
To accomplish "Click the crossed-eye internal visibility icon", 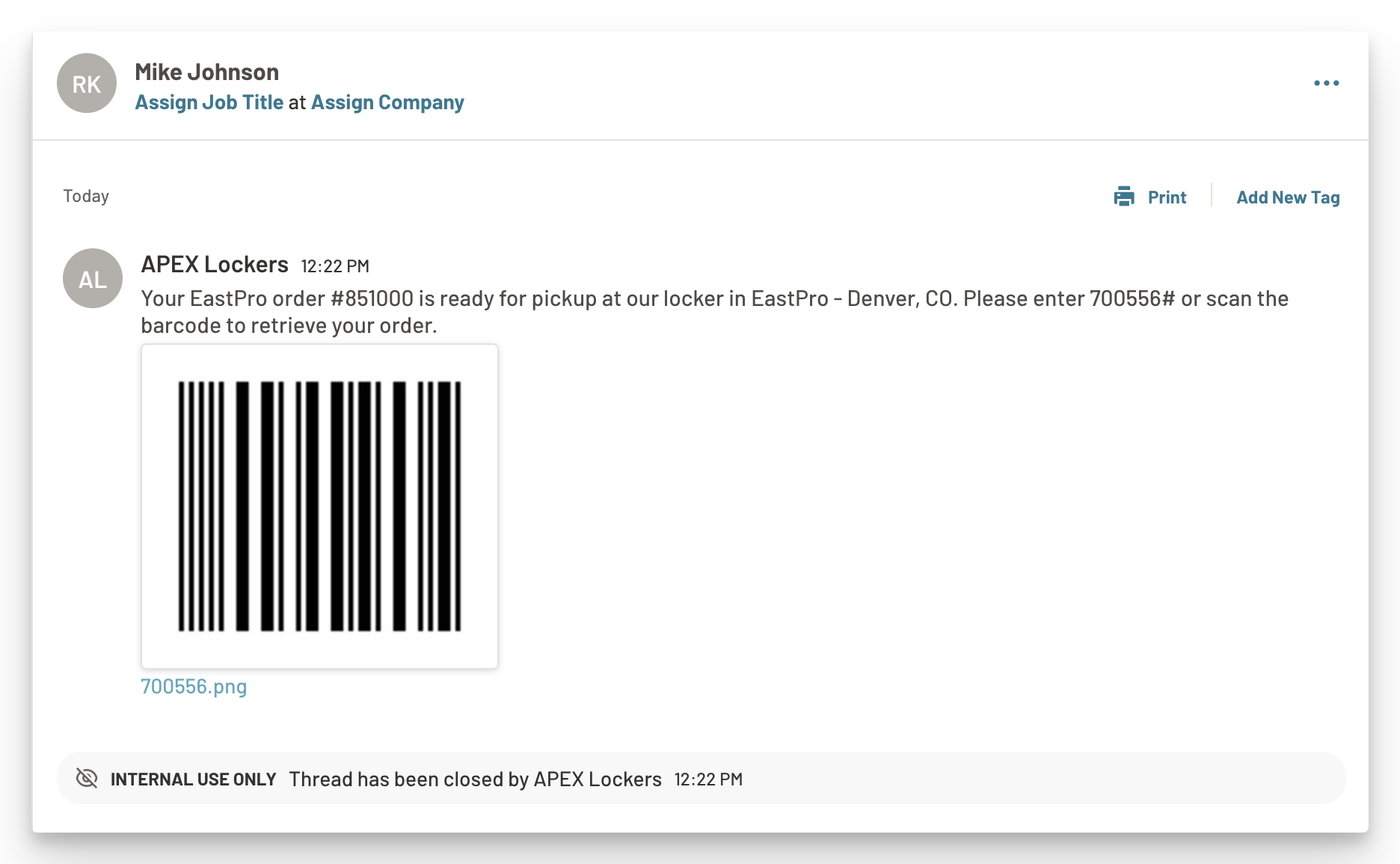I will (87, 779).
